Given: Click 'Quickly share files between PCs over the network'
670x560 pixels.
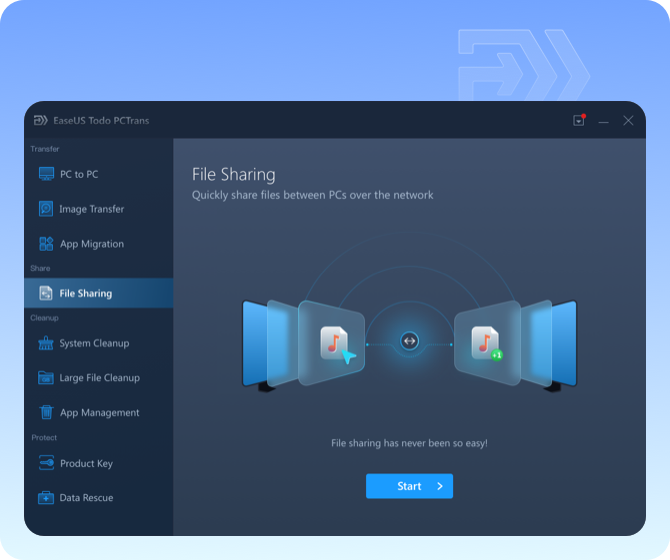Looking at the screenshot, I should 312,195.
